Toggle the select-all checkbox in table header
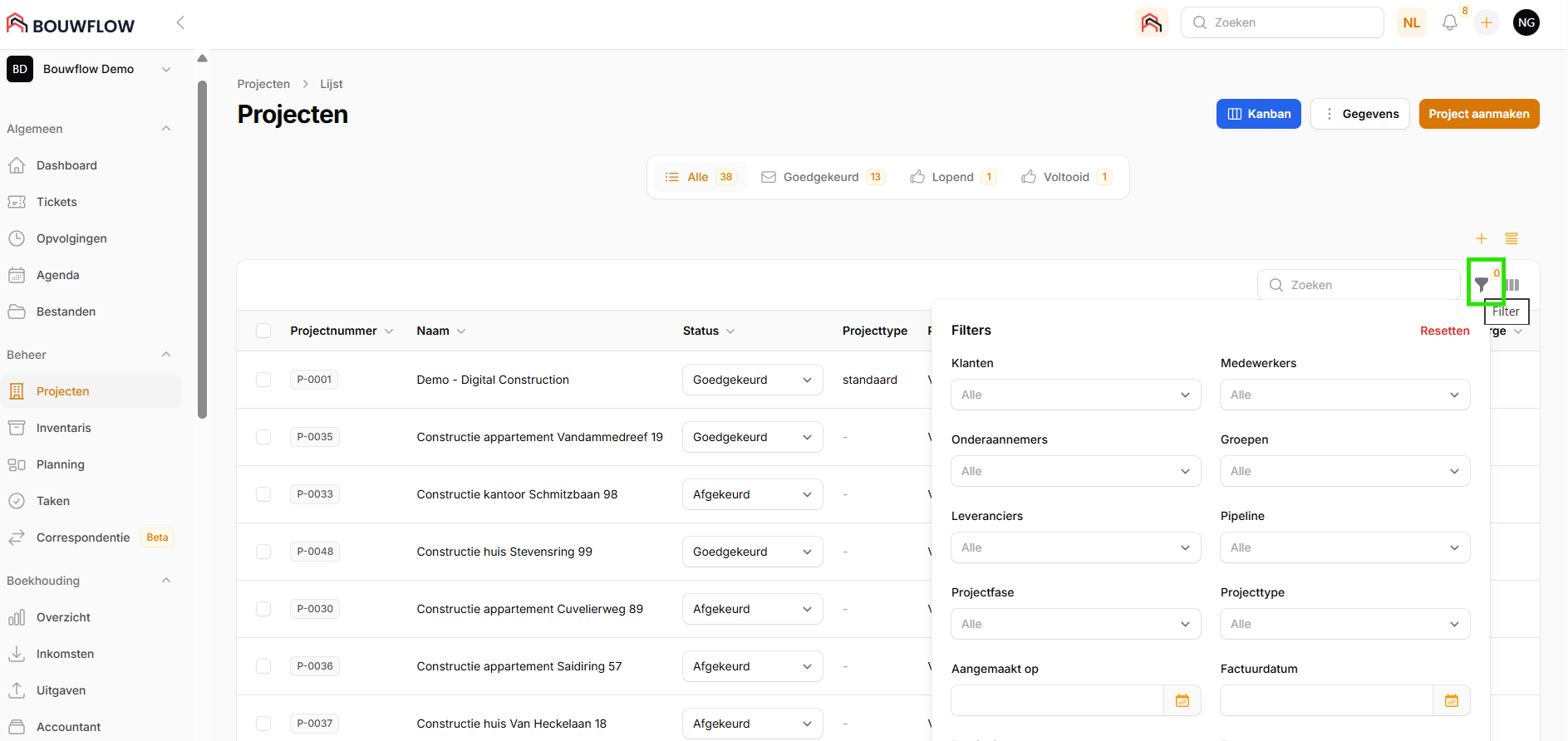1568x741 pixels. pos(263,331)
